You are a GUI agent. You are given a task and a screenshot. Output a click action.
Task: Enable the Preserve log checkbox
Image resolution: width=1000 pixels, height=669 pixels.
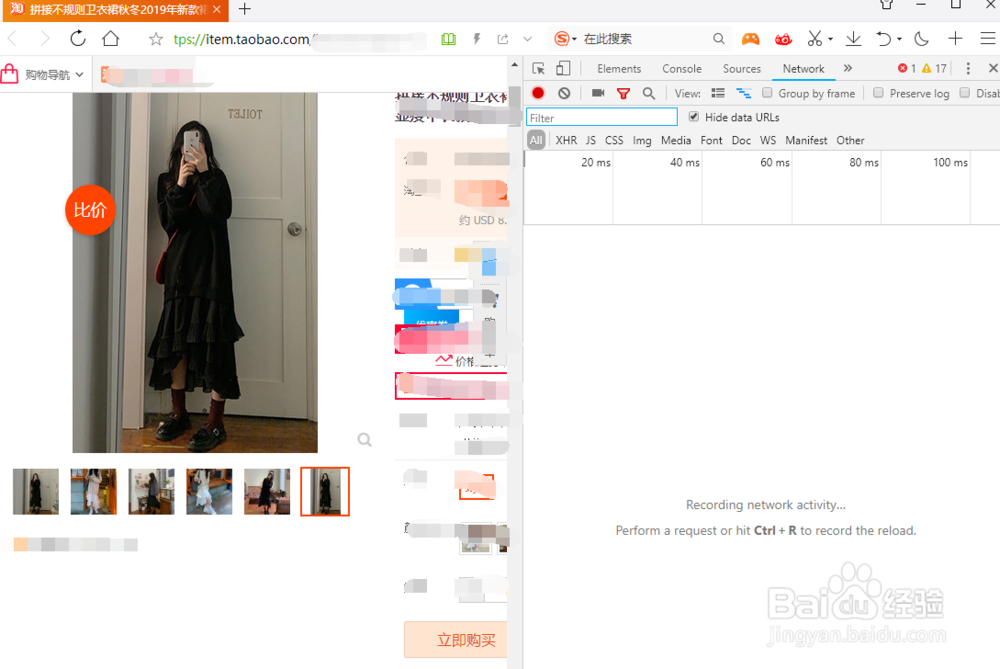878,93
